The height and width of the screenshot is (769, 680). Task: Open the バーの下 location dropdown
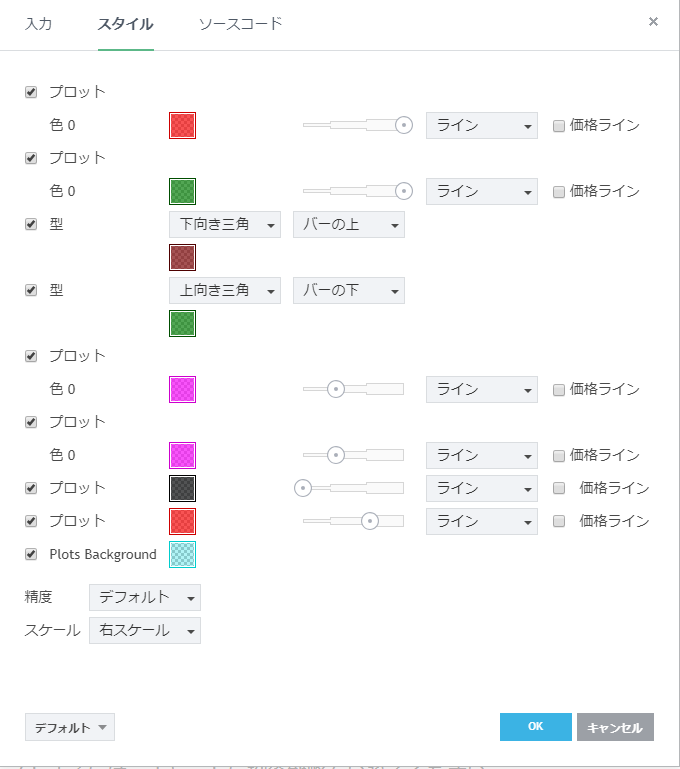[x=348, y=291]
